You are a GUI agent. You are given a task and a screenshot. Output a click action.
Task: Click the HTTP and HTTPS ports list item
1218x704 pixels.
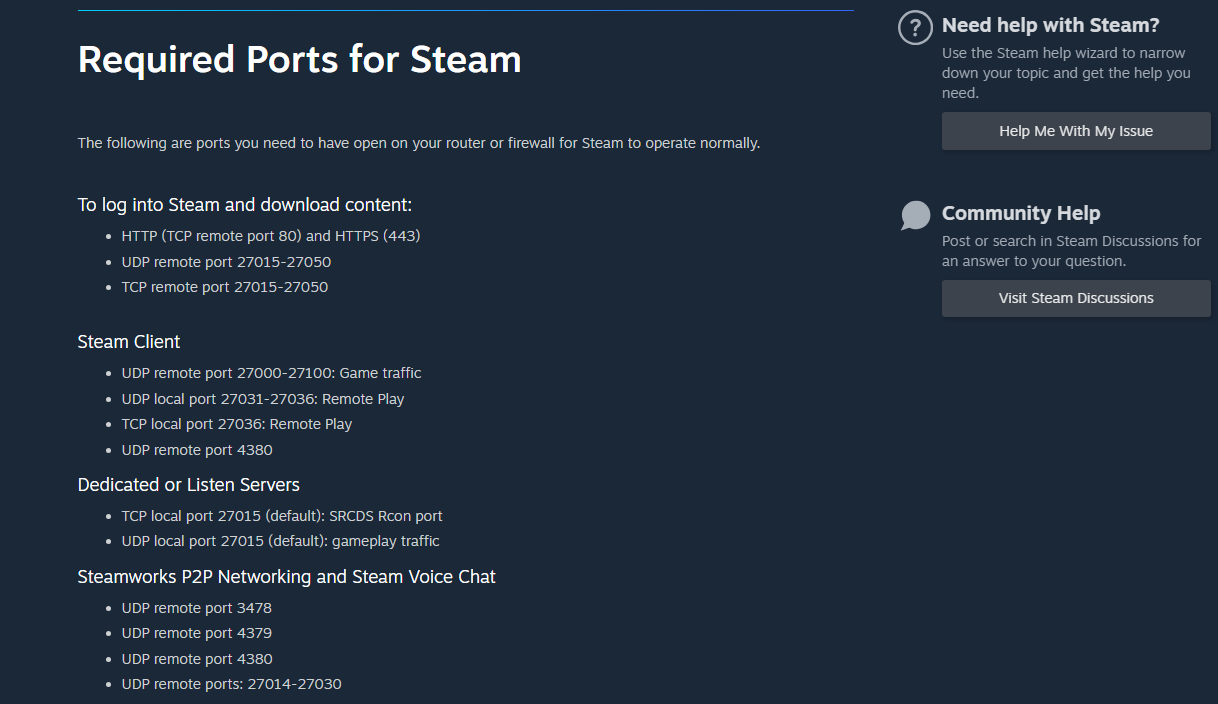[x=271, y=237]
